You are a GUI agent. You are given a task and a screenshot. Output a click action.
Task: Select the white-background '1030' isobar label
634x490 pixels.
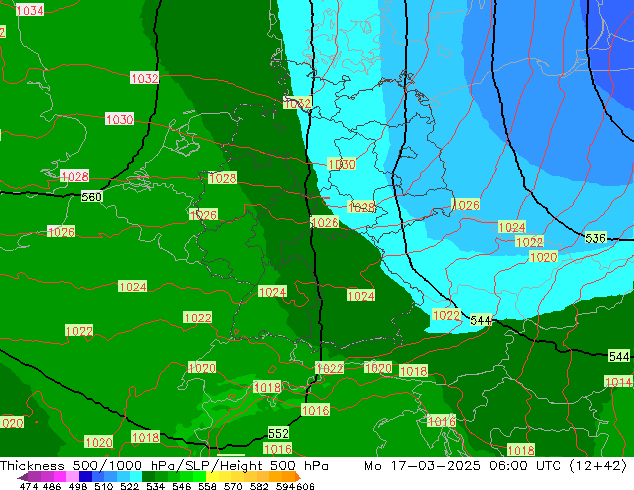point(119,119)
